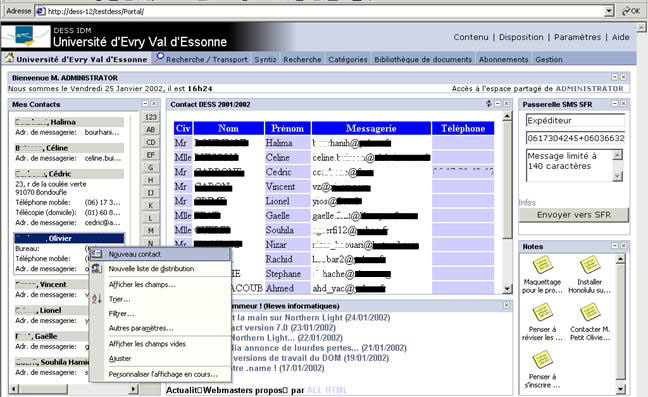Image resolution: width=648 pixels, height=397 pixels.
Task: Jump to contacts index CD
Action: click(151, 142)
